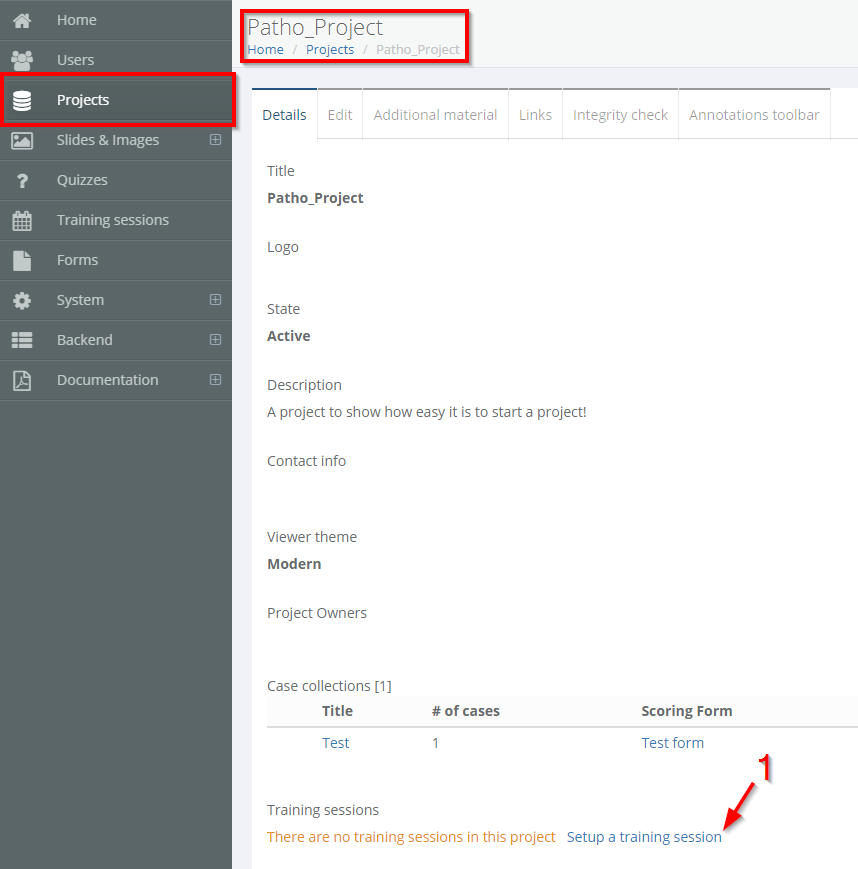Open the Integrity check tab
Viewport: 858px width, 869px height.
[620, 115]
